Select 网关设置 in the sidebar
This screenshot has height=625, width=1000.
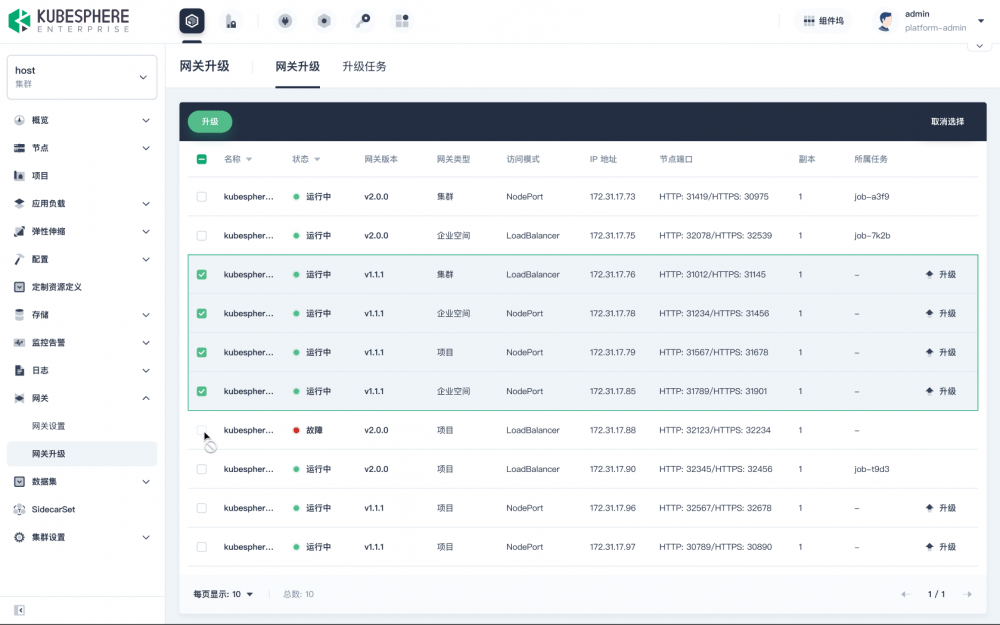(x=49, y=426)
